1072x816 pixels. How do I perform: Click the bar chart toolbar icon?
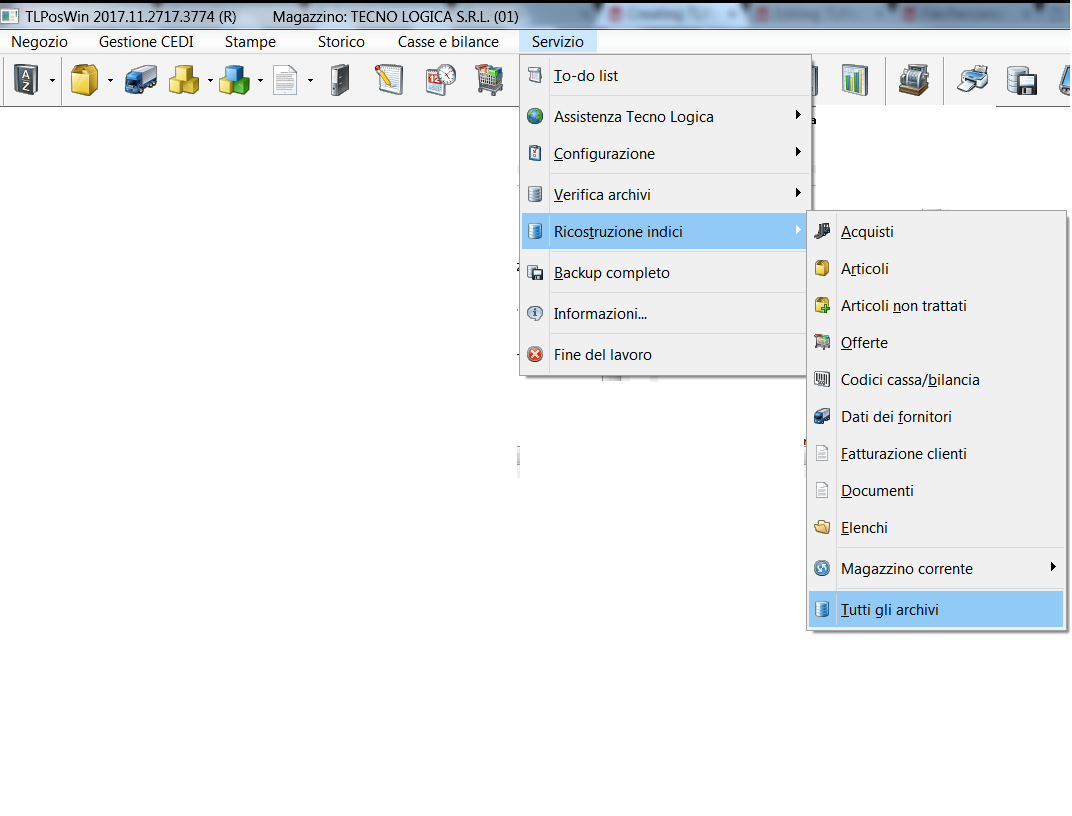click(854, 80)
